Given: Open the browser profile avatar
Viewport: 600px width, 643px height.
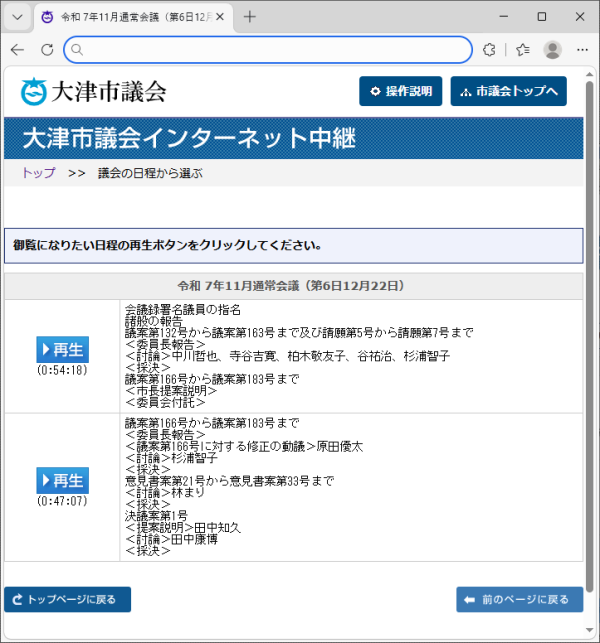Looking at the screenshot, I should pyautogui.click(x=552, y=49).
